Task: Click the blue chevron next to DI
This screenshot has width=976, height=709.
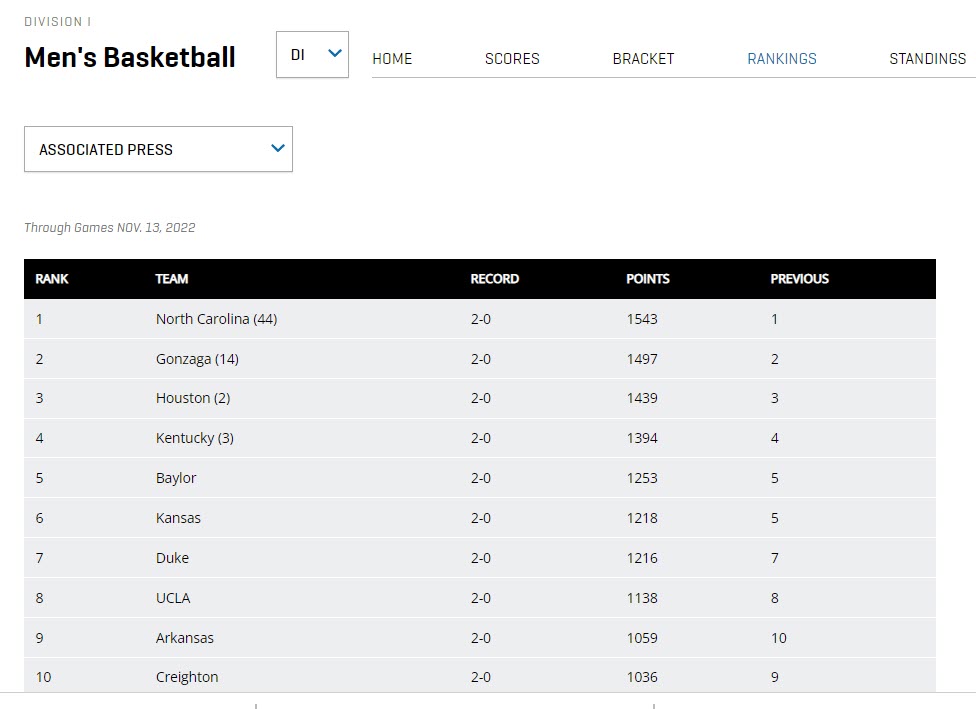Action: tap(335, 54)
